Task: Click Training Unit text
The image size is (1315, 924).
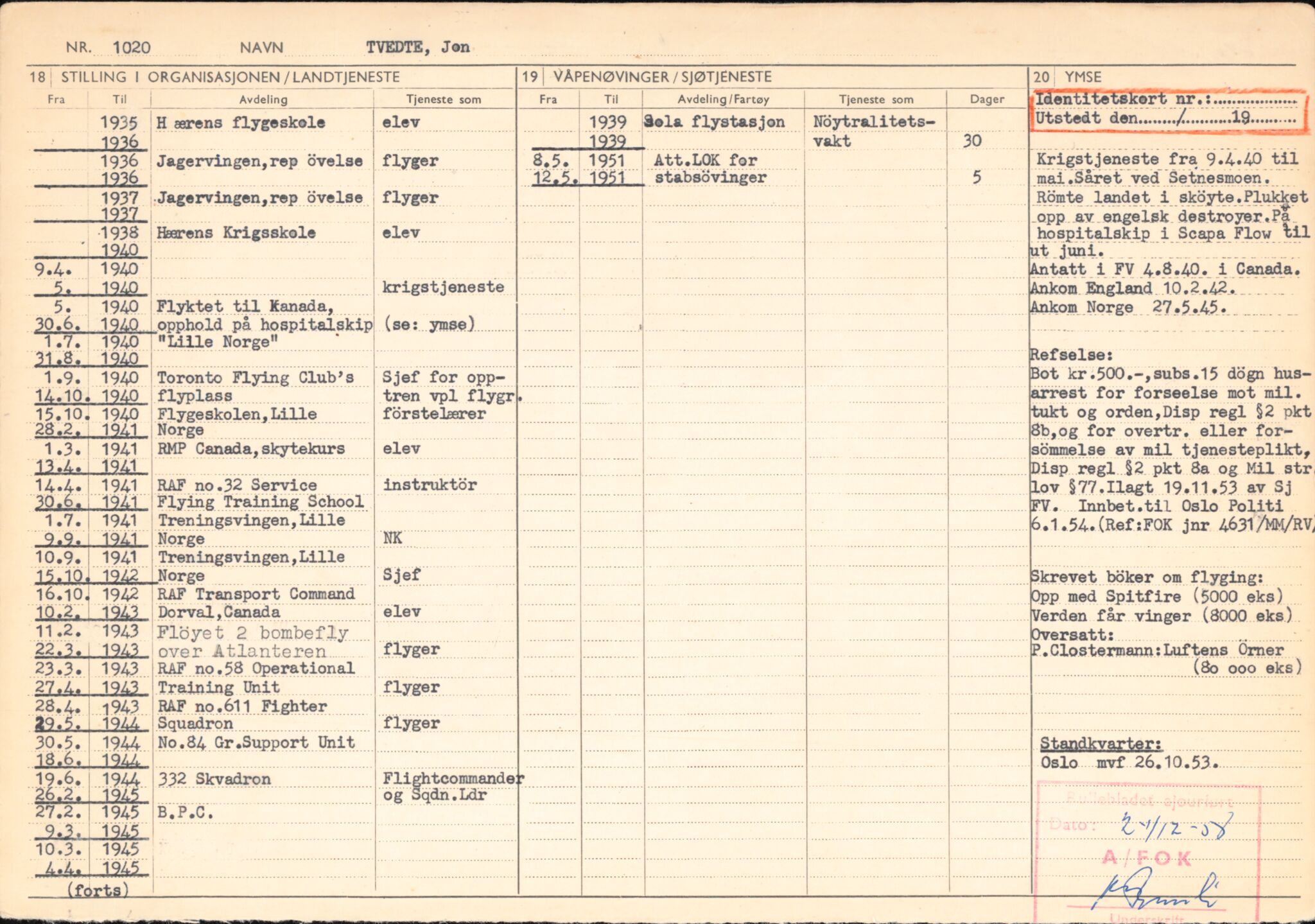Action: 219,687
